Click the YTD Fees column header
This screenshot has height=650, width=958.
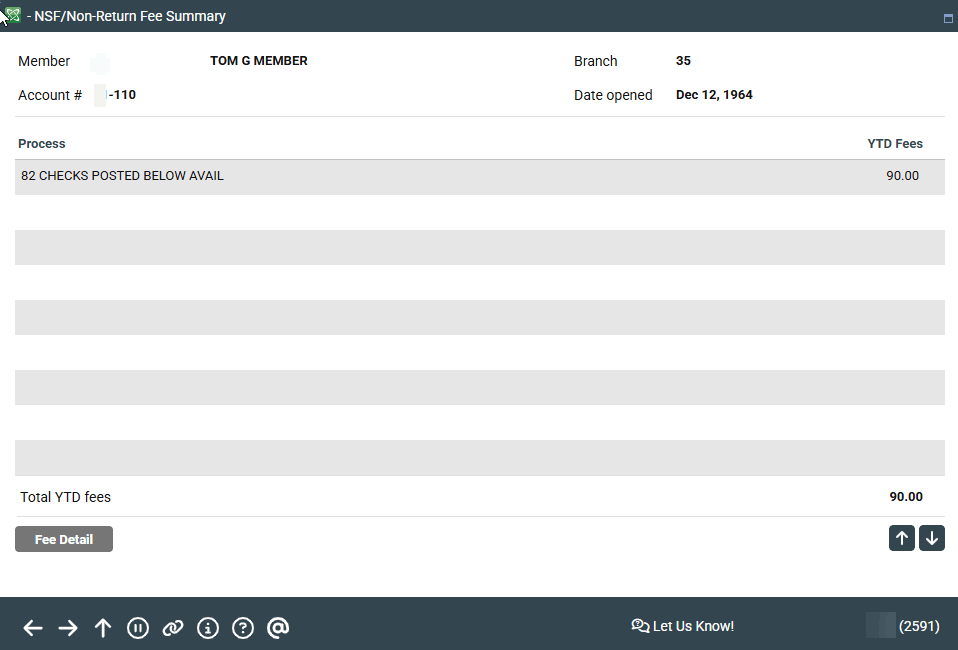click(894, 144)
